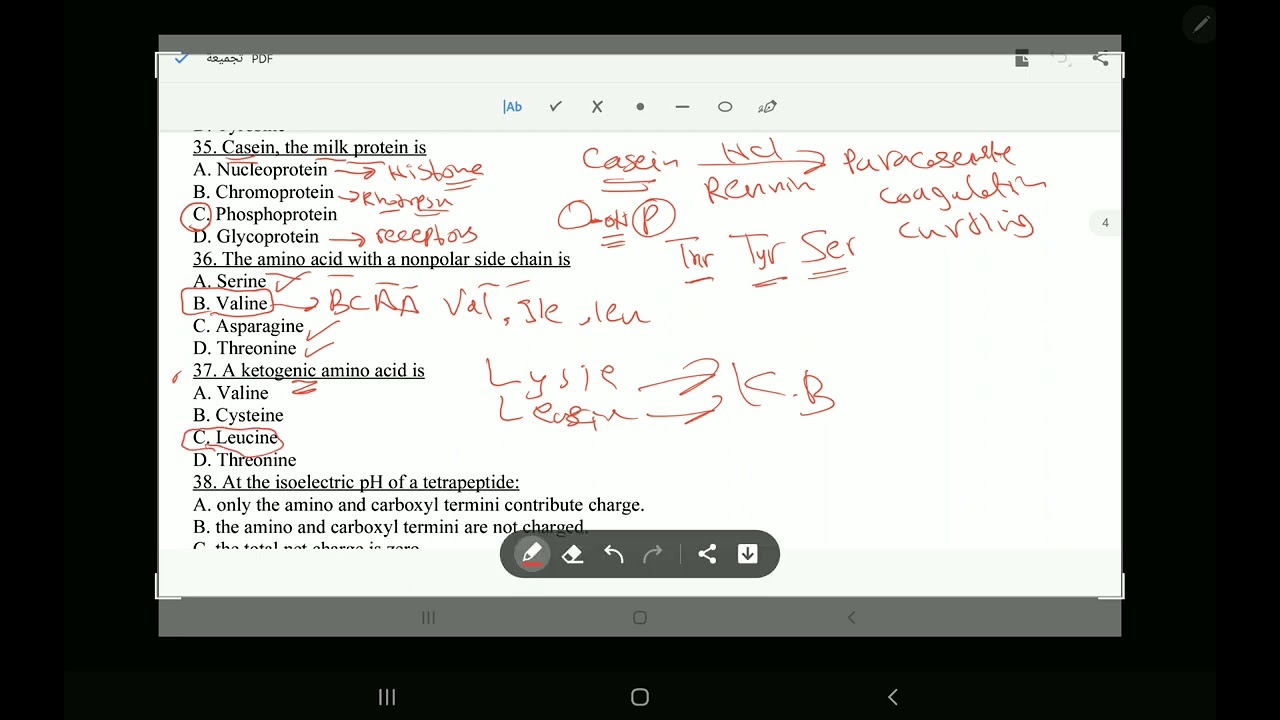
Task: Tap answer B about termini not charged
Action: tap(391, 527)
